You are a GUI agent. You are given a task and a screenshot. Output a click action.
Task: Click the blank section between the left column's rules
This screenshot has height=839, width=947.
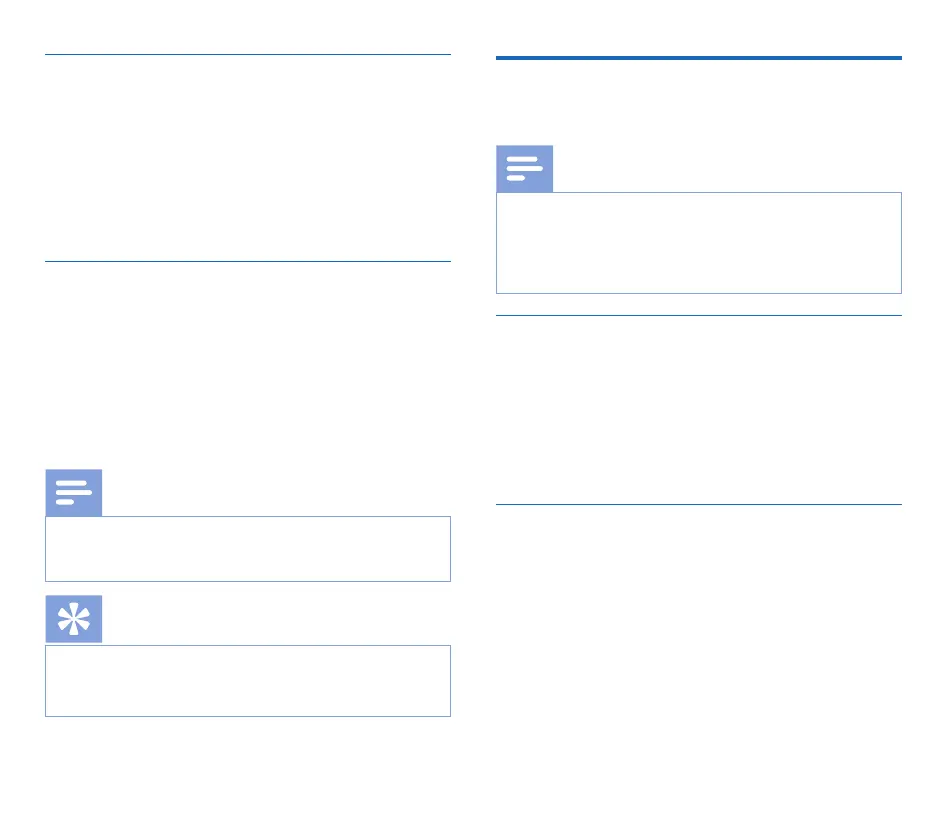click(247, 158)
